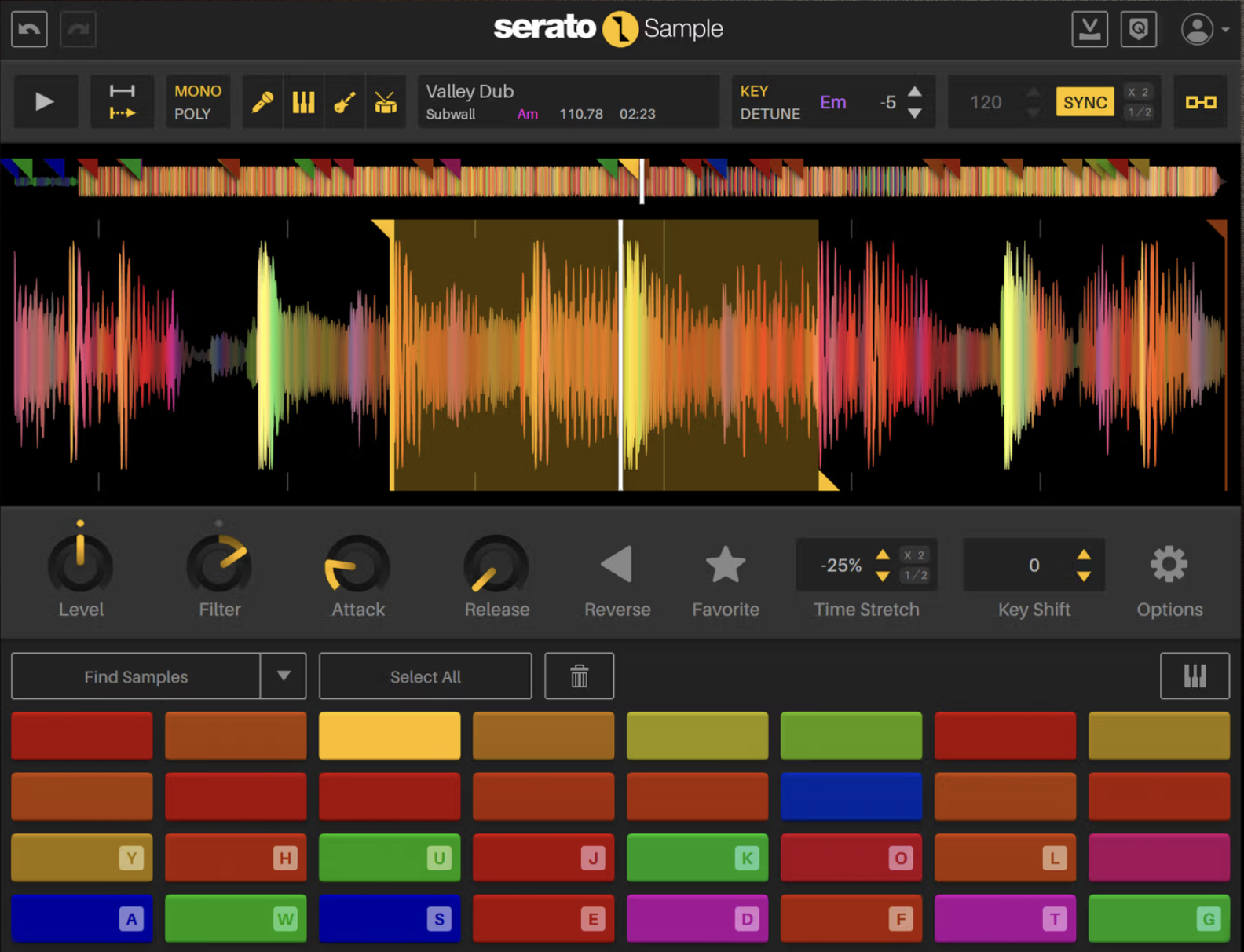Trigger the magenta pad labeled D
The height and width of the screenshot is (952, 1244).
[697, 918]
